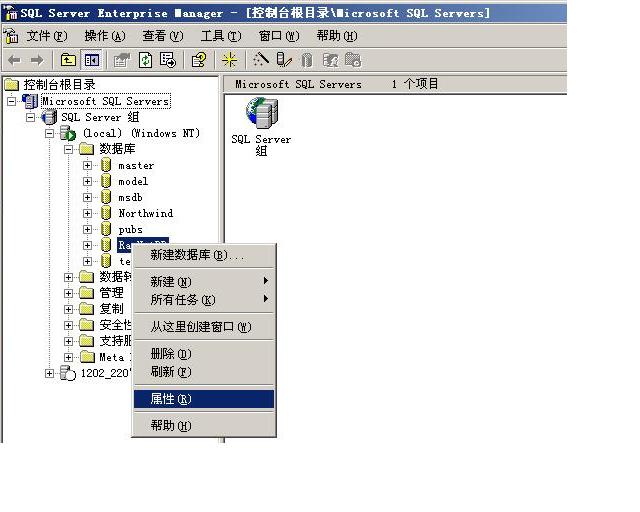Click the Run a Wizard wand icon
The image size is (640, 512).
(261, 60)
